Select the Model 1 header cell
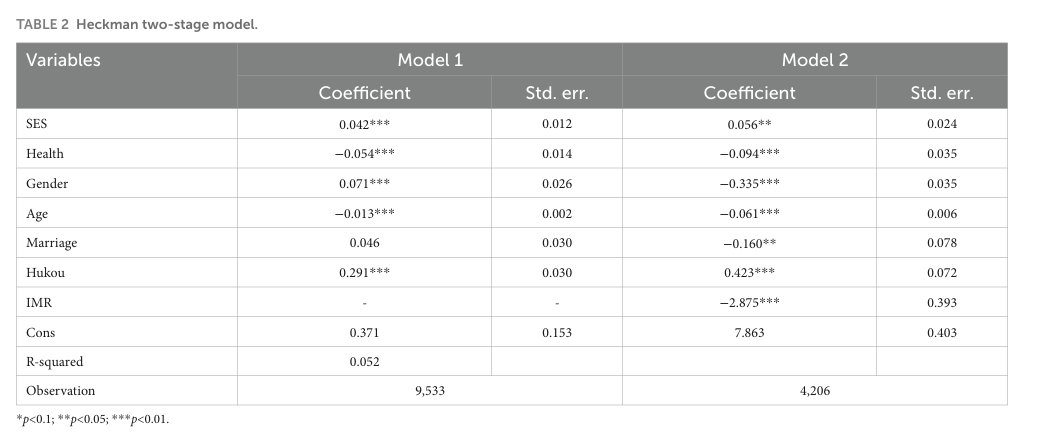The height and width of the screenshot is (439, 1040). pyautogui.click(x=430, y=60)
